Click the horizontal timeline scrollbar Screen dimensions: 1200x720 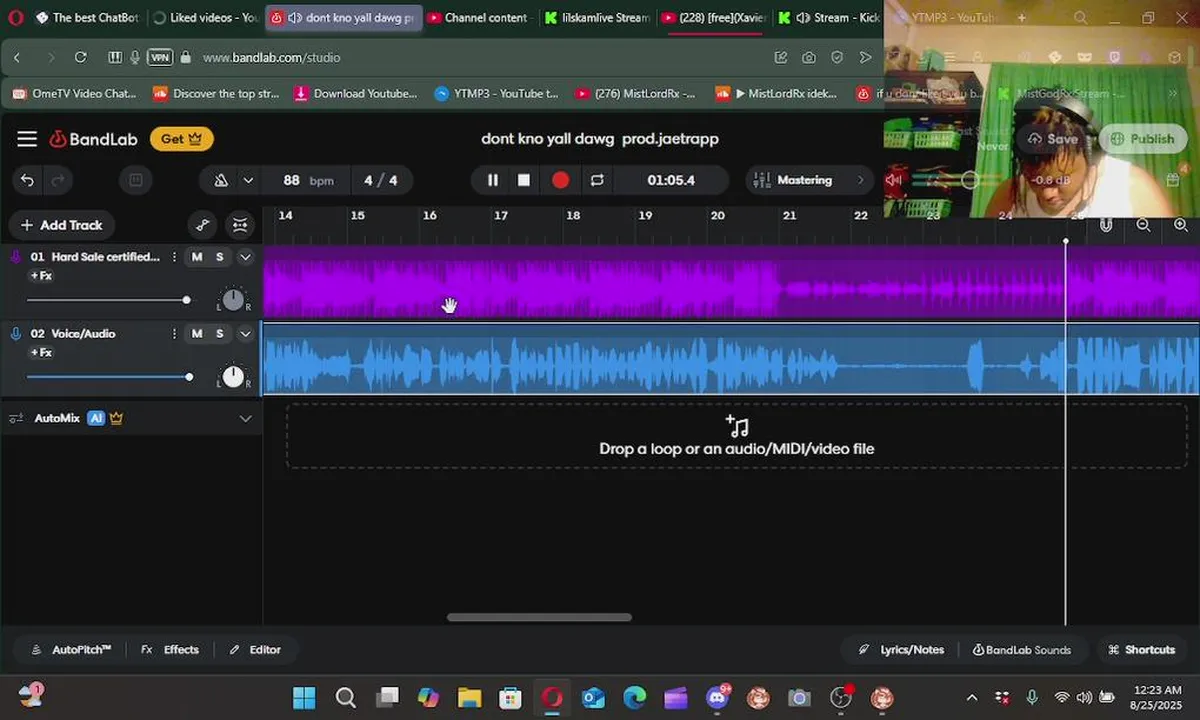539,617
